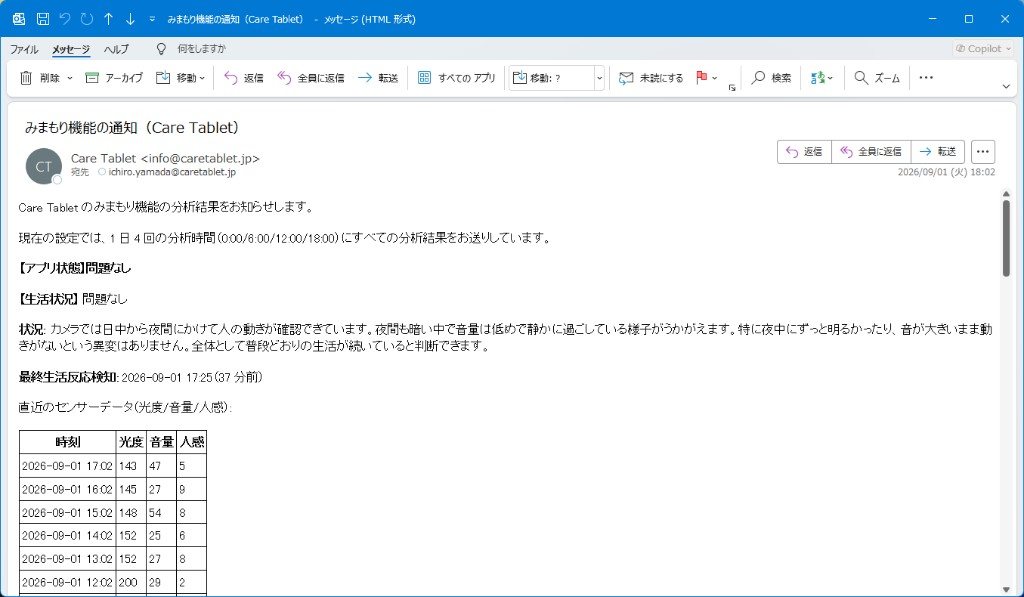This screenshot has height=597, width=1024.
Task: Collapse the ribbon with the chevron
Action: [1006, 86]
